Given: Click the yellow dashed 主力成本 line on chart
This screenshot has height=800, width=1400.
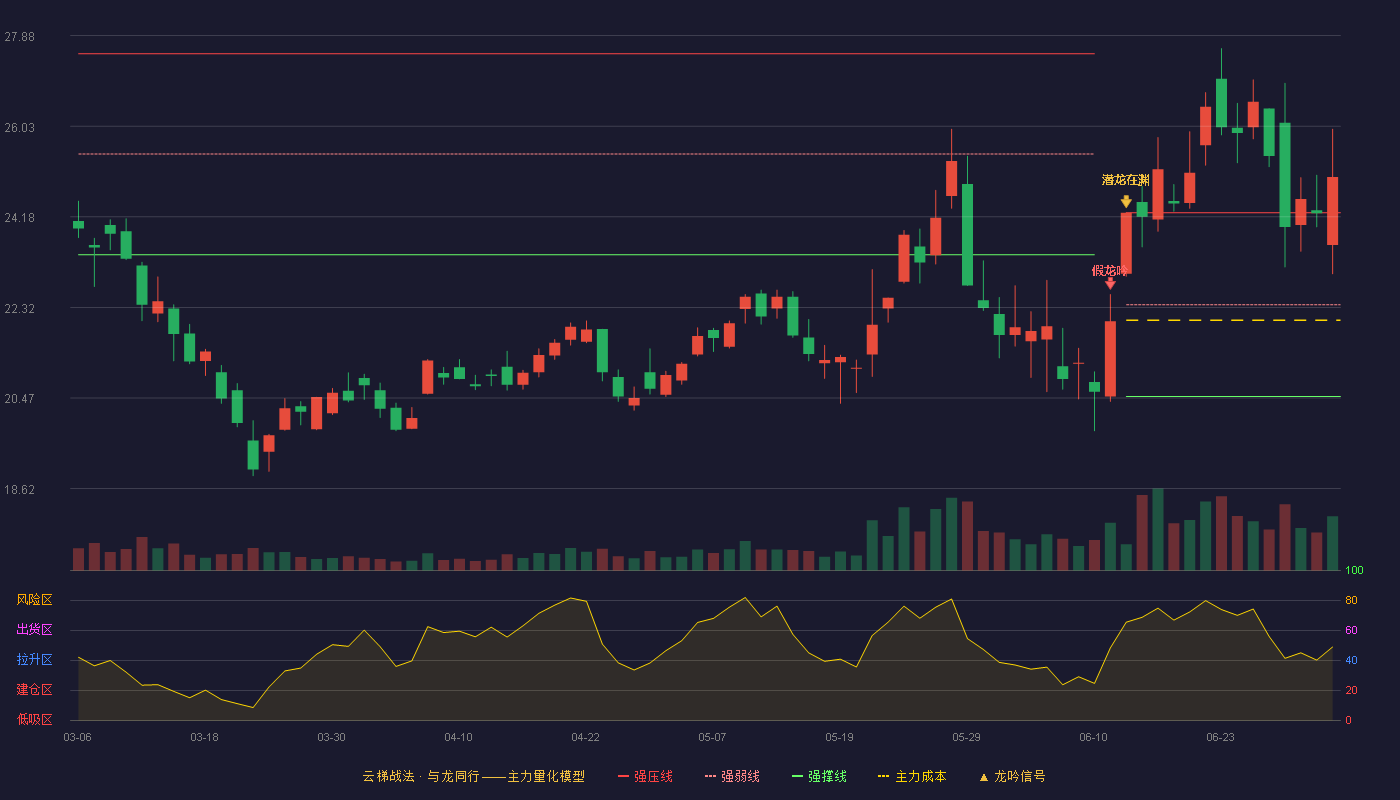Looking at the screenshot, I should coord(1233,320).
